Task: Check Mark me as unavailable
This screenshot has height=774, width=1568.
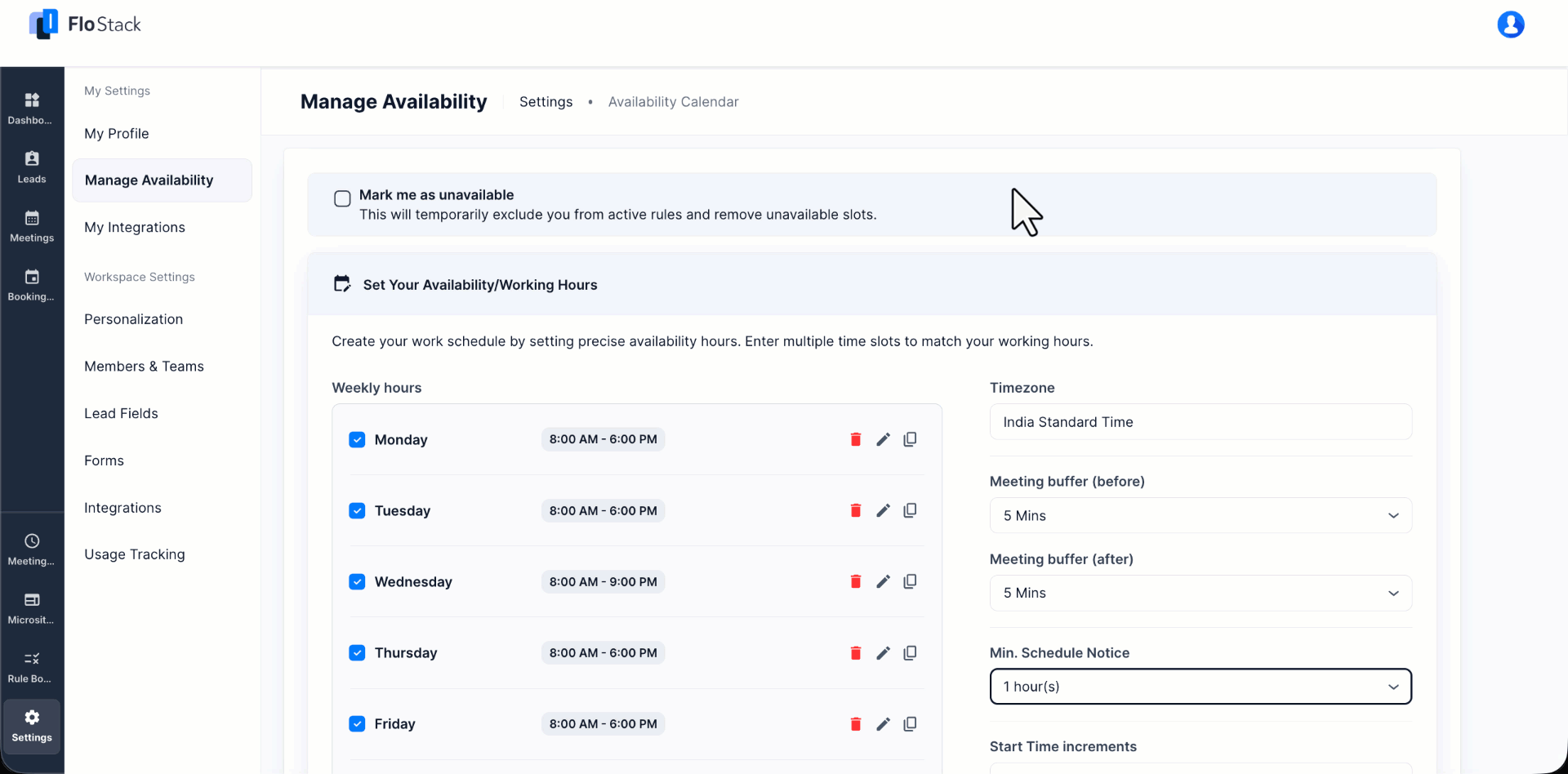Action: (x=342, y=198)
